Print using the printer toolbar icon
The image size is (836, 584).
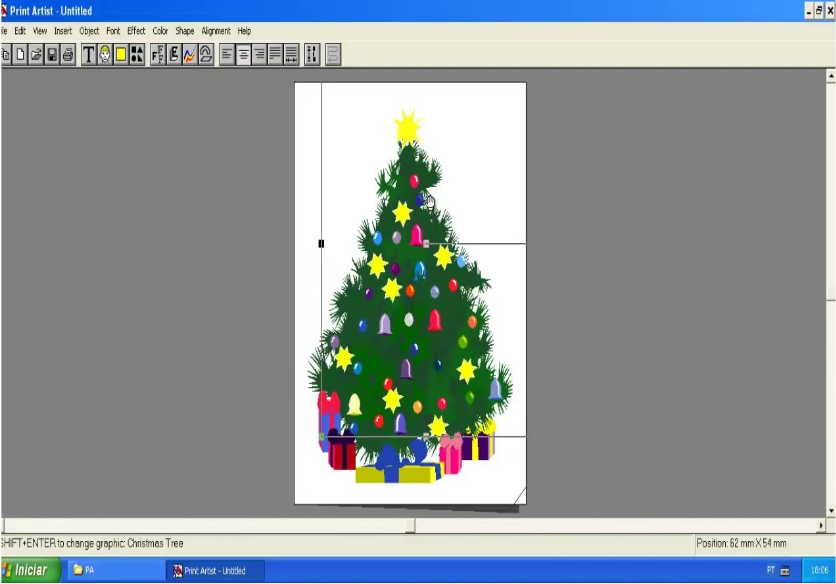pyautogui.click(x=68, y=54)
